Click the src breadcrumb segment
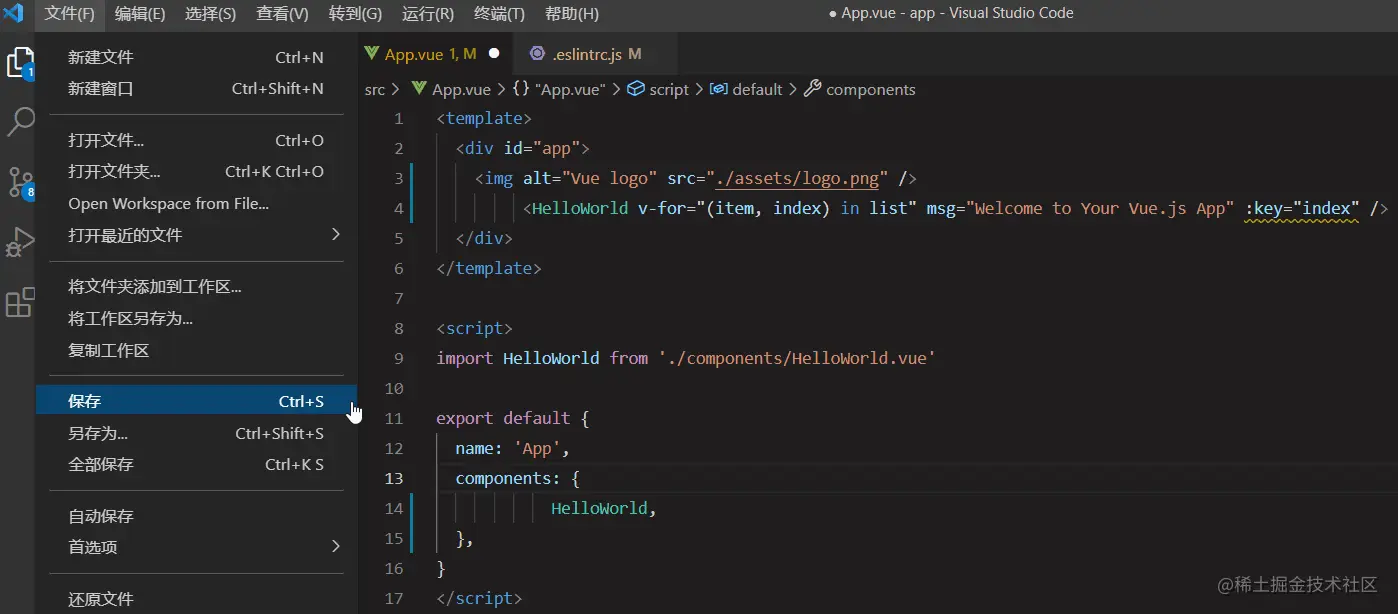1398x614 pixels. pyautogui.click(x=374, y=89)
